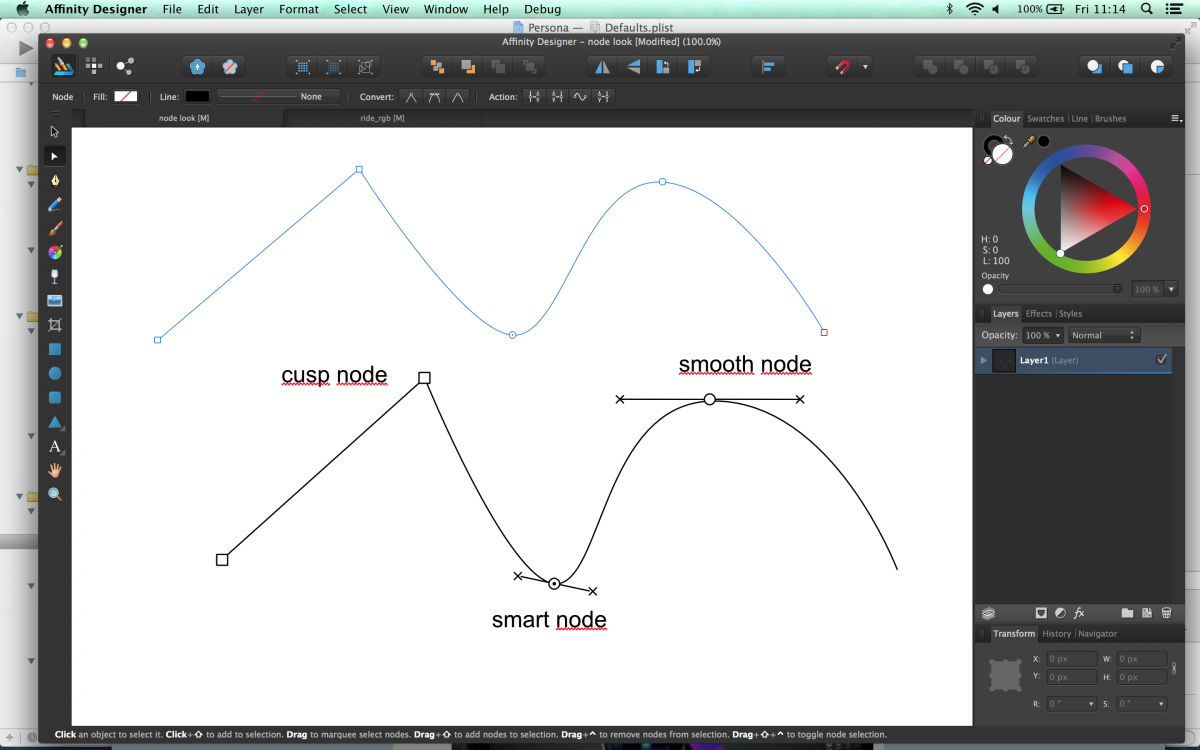This screenshot has width=1200, height=750.
Task: Select the Artistic Text tool
Action: click(x=55, y=446)
